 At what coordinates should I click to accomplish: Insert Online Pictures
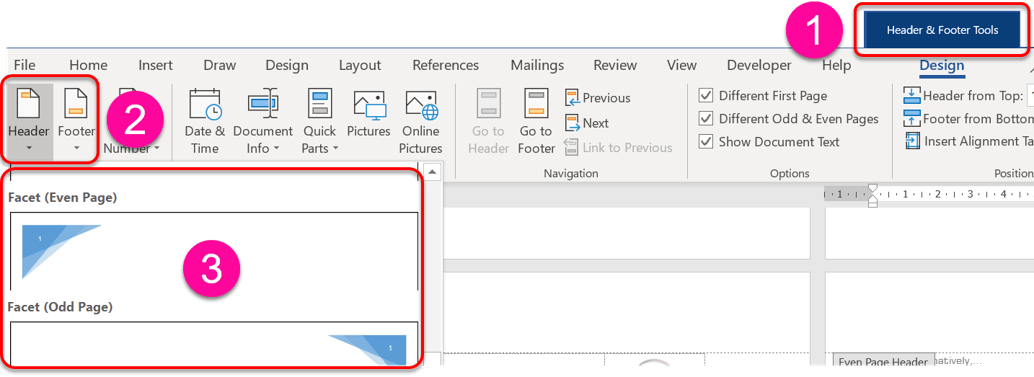421,121
